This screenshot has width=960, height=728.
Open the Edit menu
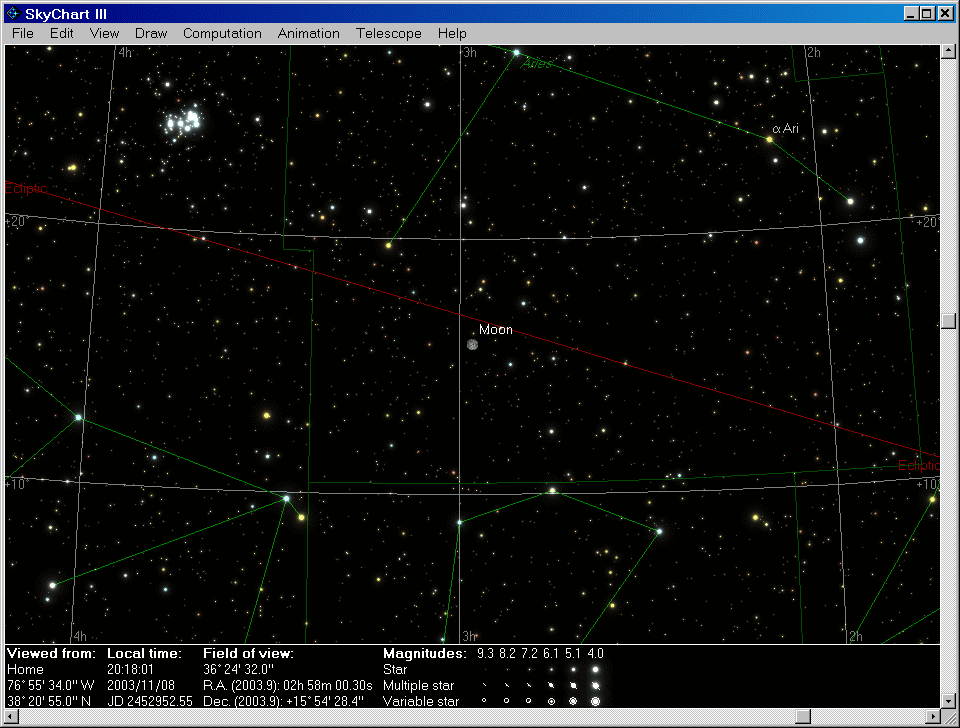click(62, 33)
